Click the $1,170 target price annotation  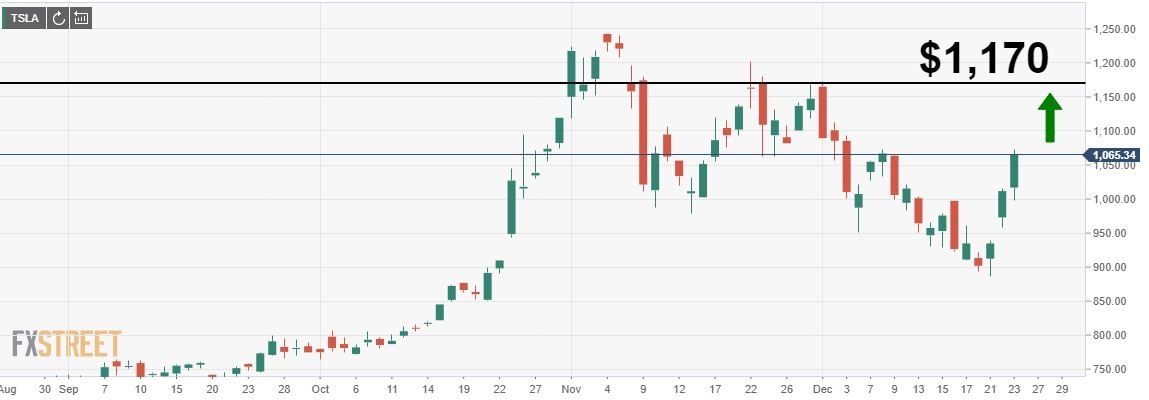[984, 59]
